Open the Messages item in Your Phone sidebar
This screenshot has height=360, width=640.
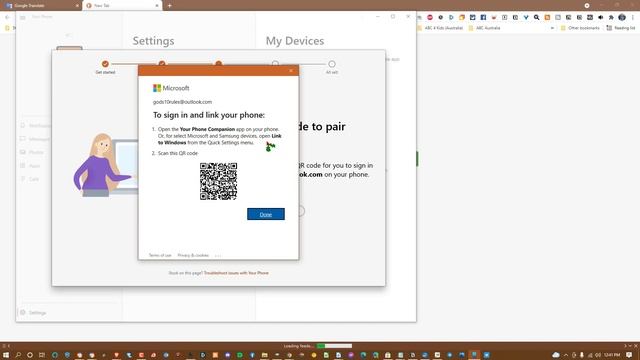pyautogui.click(x=35, y=139)
